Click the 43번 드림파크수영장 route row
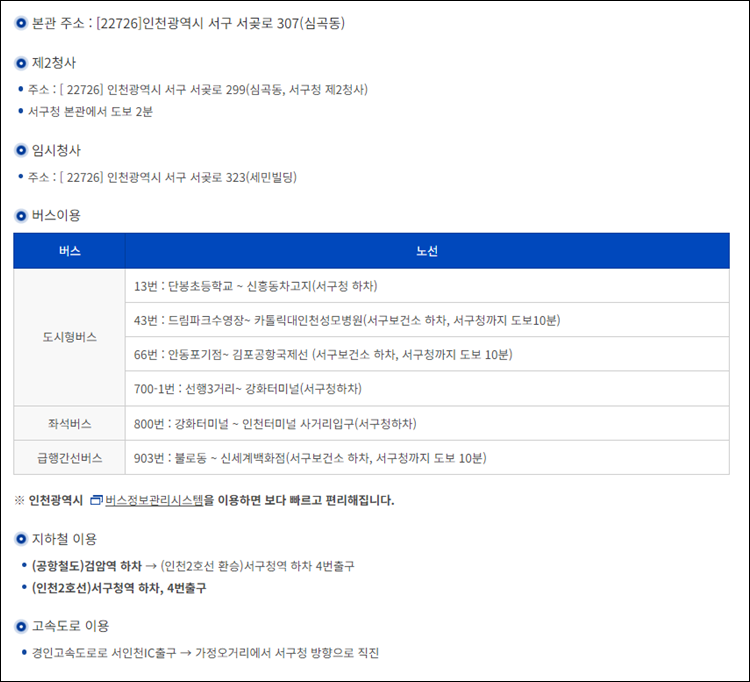 click(x=427, y=320)
